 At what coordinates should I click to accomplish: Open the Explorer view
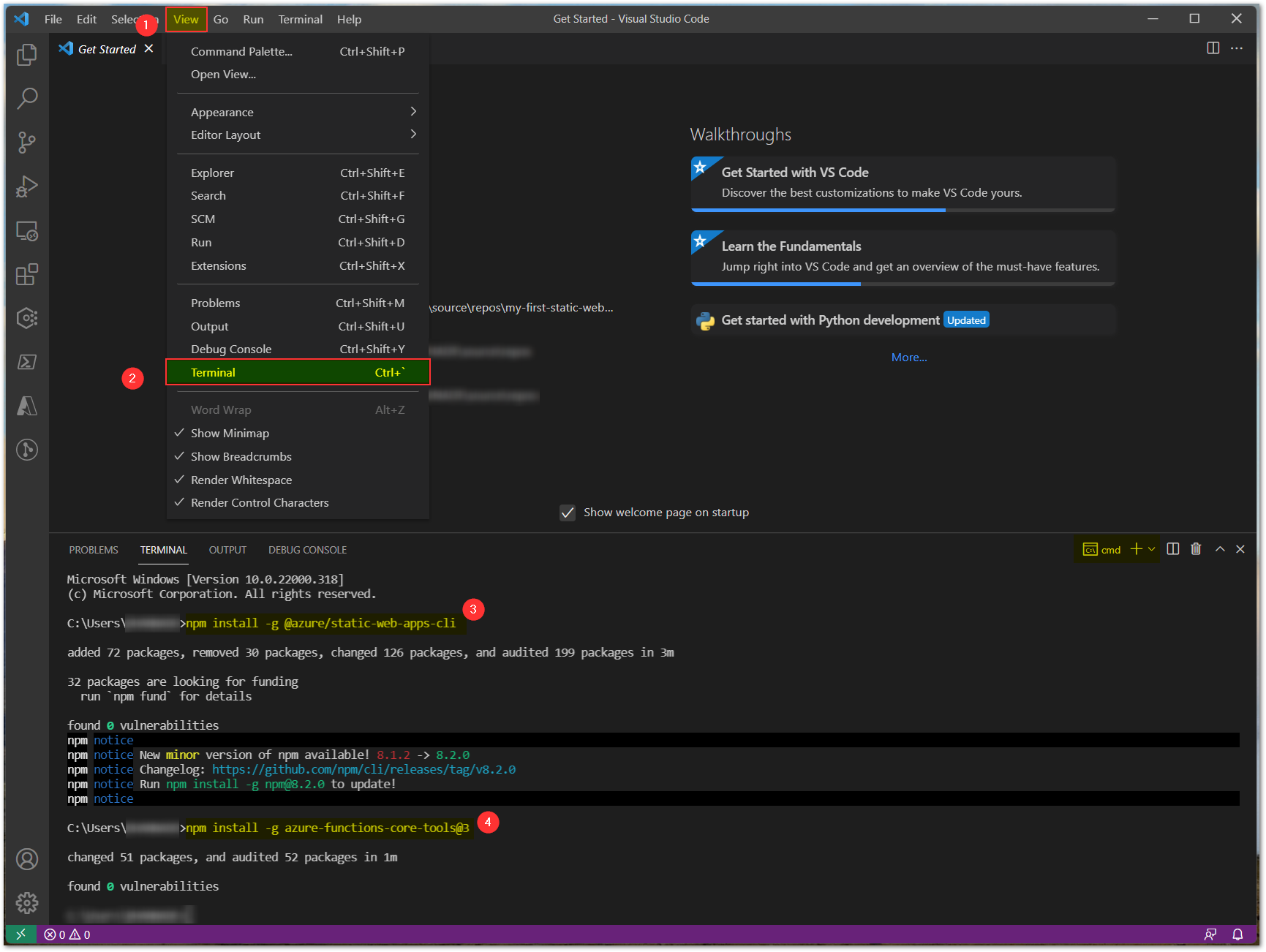[x=26, y=55]
